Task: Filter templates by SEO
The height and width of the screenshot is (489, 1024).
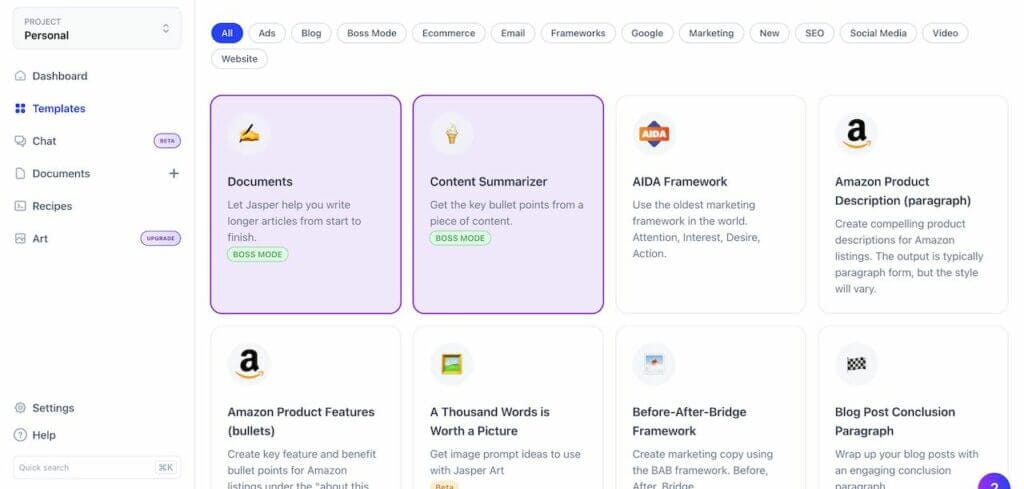Action: pos(814,33)
